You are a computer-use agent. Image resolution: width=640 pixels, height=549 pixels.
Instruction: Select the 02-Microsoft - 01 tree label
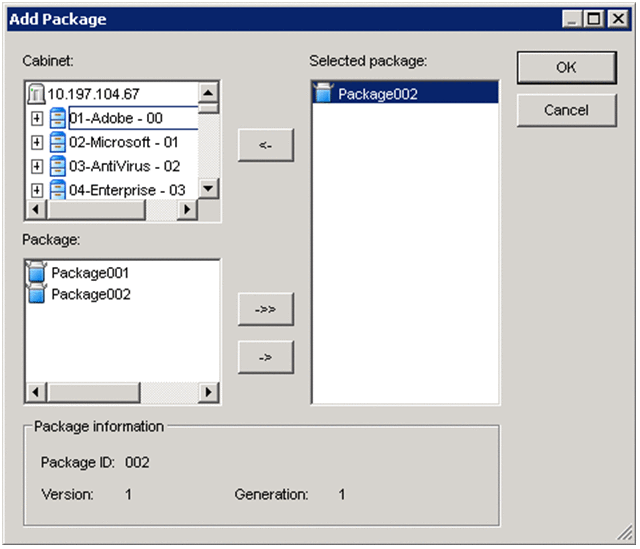tap(124, 142)
